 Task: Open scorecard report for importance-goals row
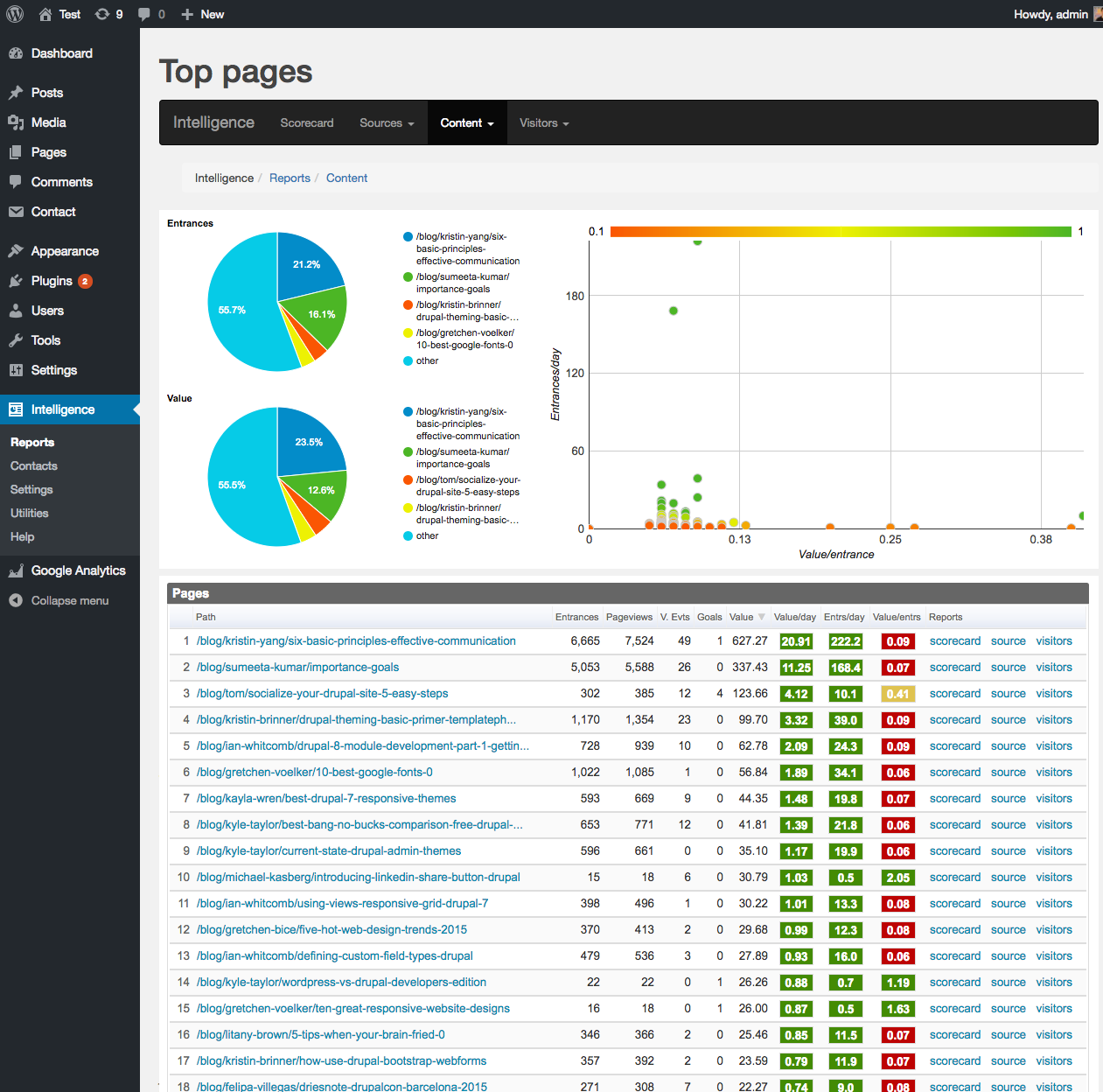pos(955,668)
